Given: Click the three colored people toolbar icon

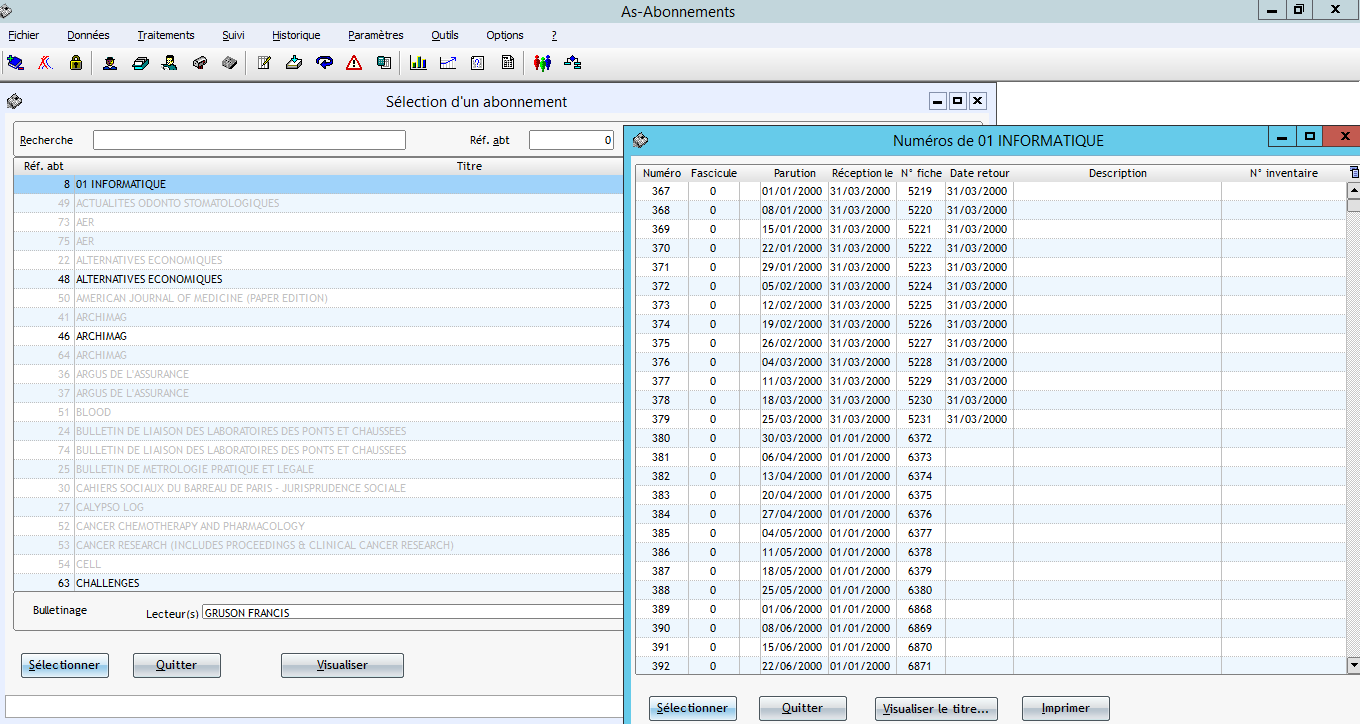Looking at the screenshot, I should click(x=542, y=63).
